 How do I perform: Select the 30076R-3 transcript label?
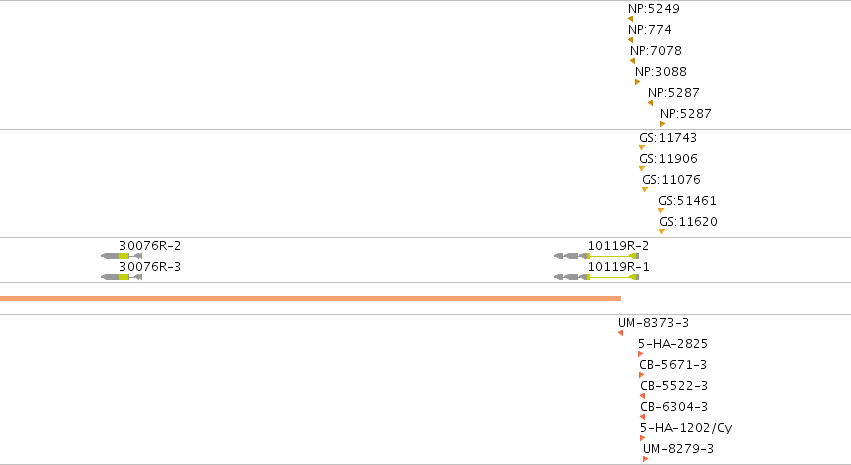point(150,267)
